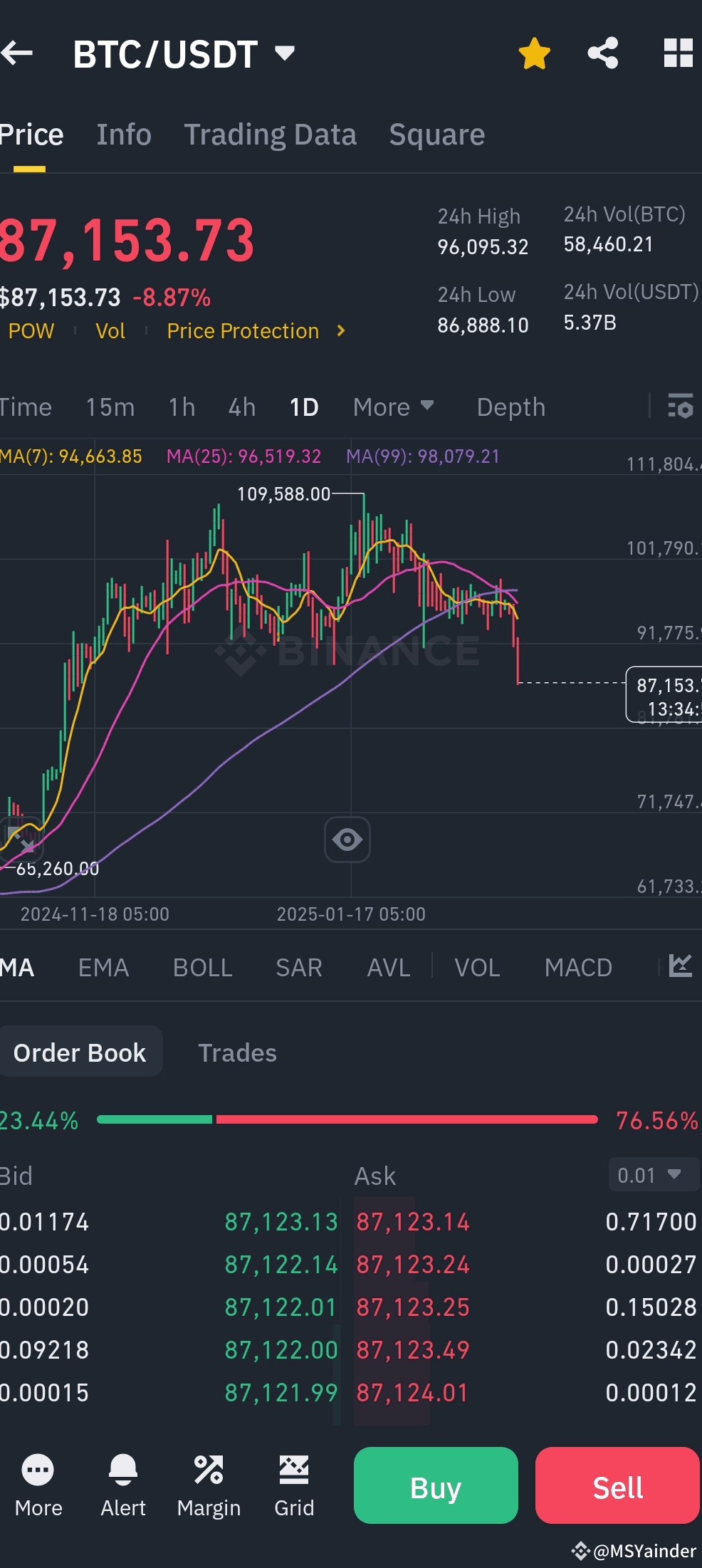Select the 1h interval
Viewport: 702px width, 1568px height.
[182, 407]
